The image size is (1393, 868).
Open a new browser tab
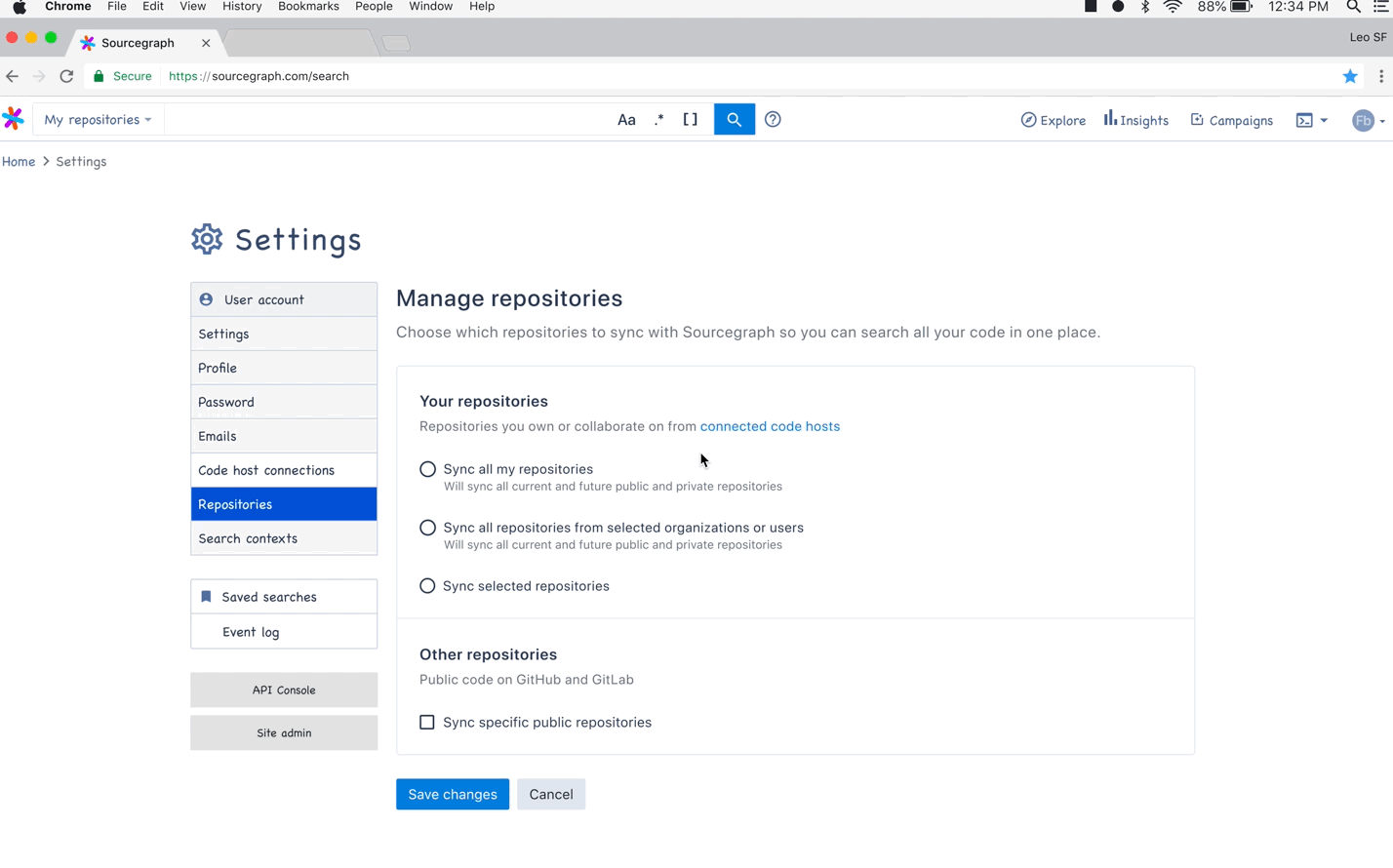click(x=396, y=43)
